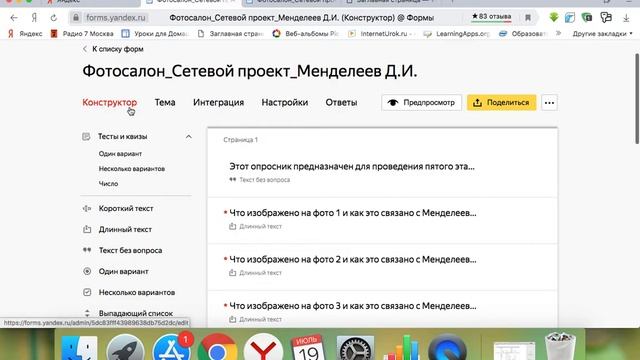Open the downloads arrow icon at toolbar end

point(626,18)
